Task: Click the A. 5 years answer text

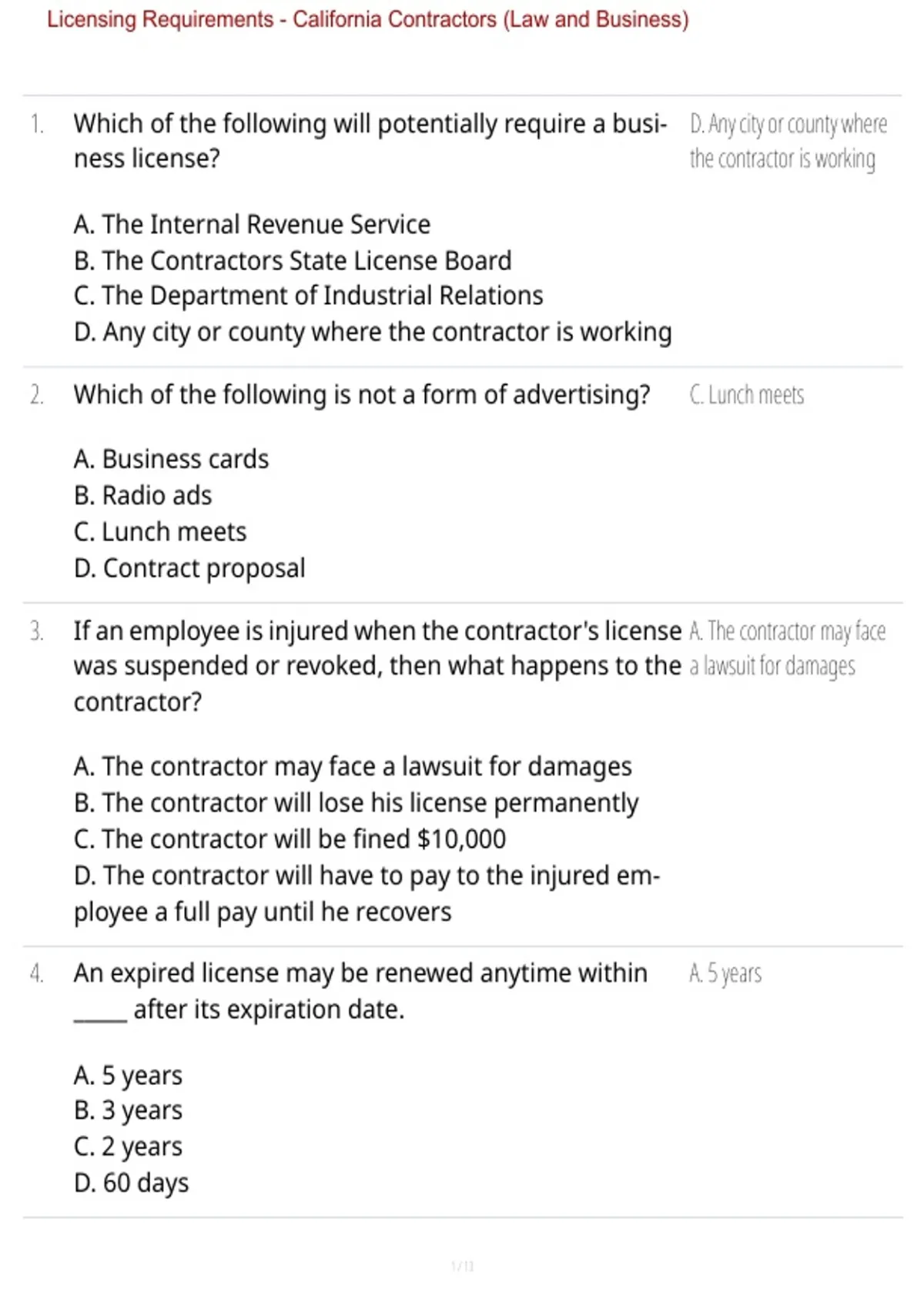Action: (725, 974)
